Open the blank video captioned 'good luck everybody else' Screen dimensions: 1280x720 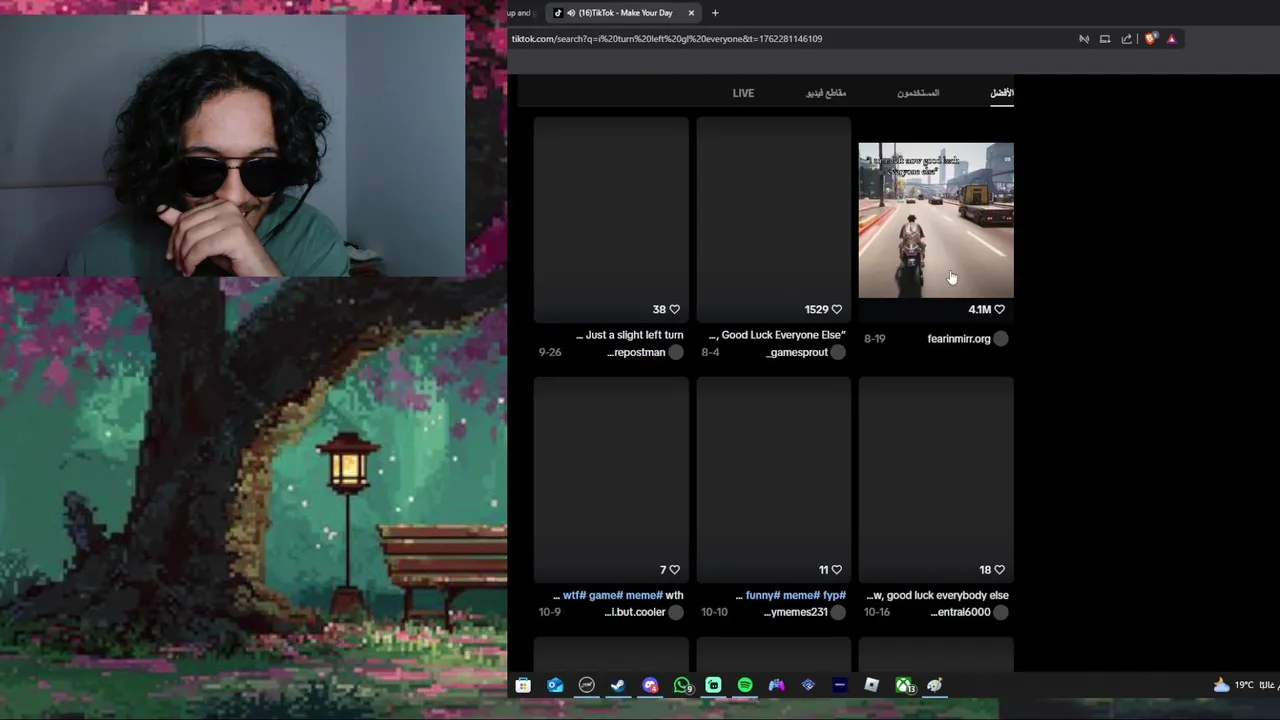[936, 480]
